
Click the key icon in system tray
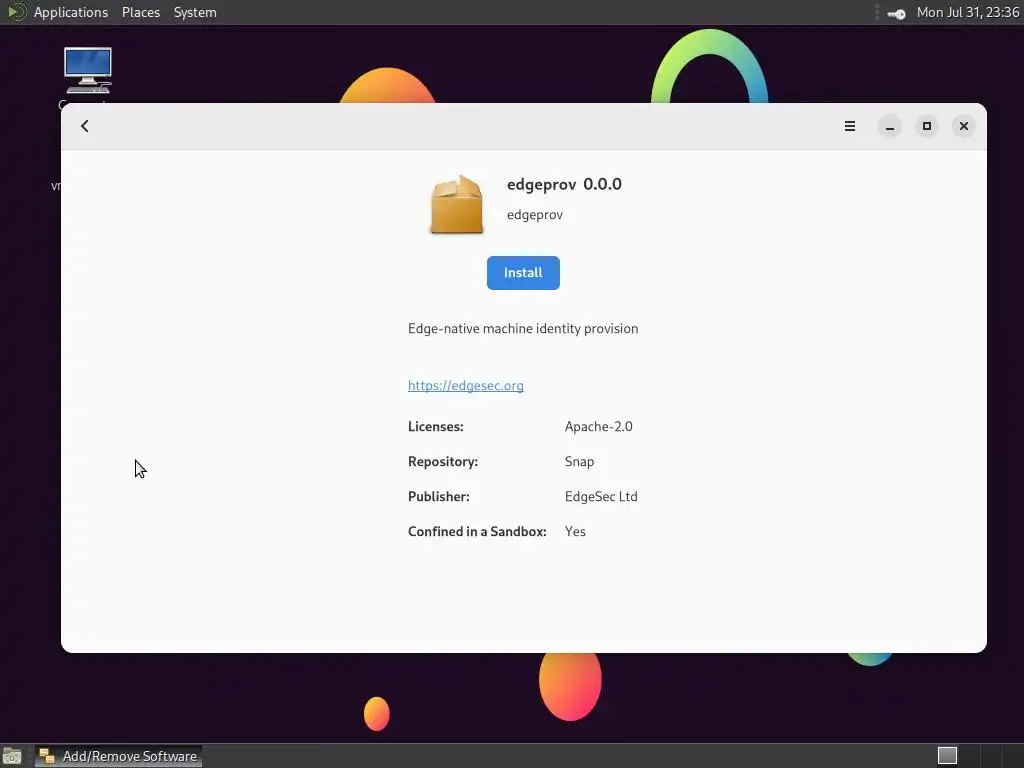[897, 13]
